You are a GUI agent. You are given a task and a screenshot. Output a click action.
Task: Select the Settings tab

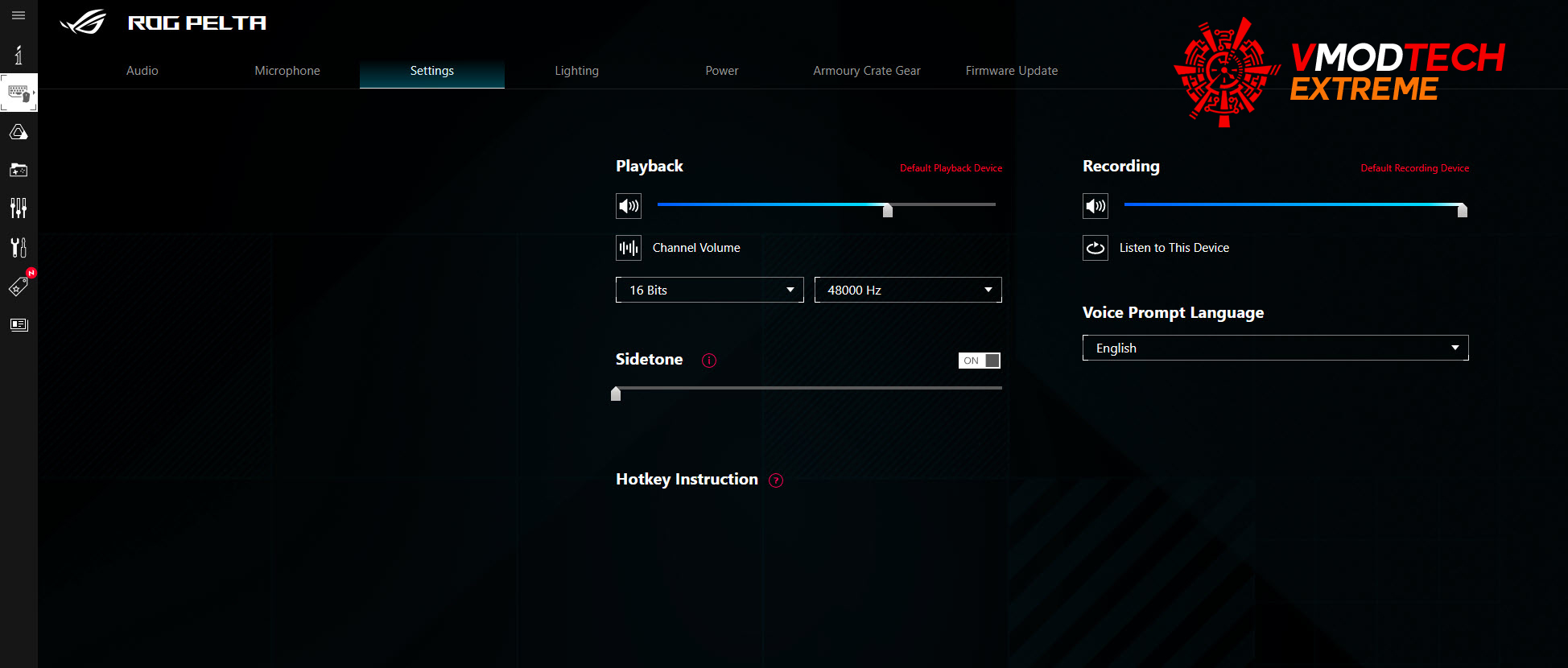[x=432, y=71]
